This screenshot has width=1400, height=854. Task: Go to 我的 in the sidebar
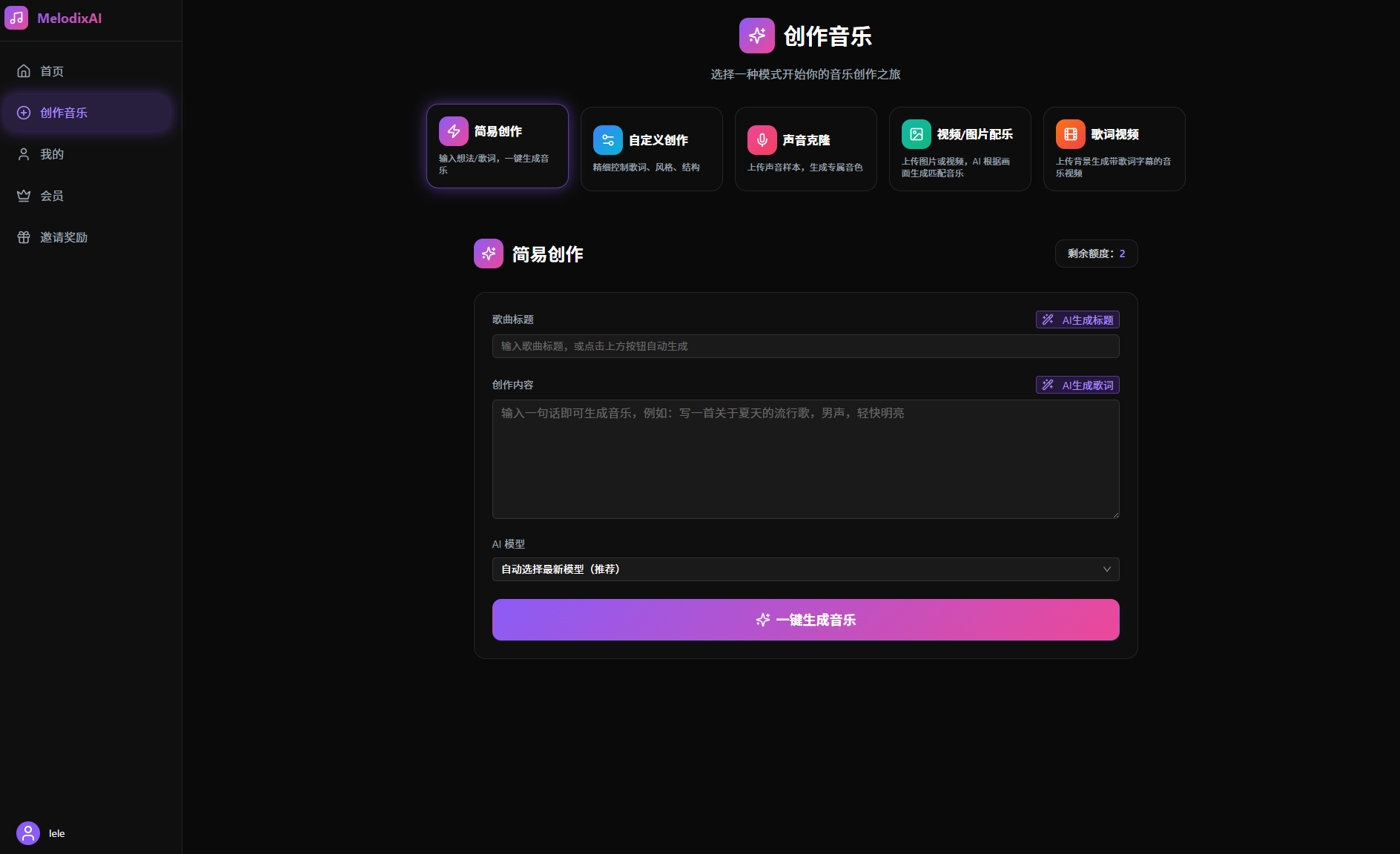coord(87,154)
